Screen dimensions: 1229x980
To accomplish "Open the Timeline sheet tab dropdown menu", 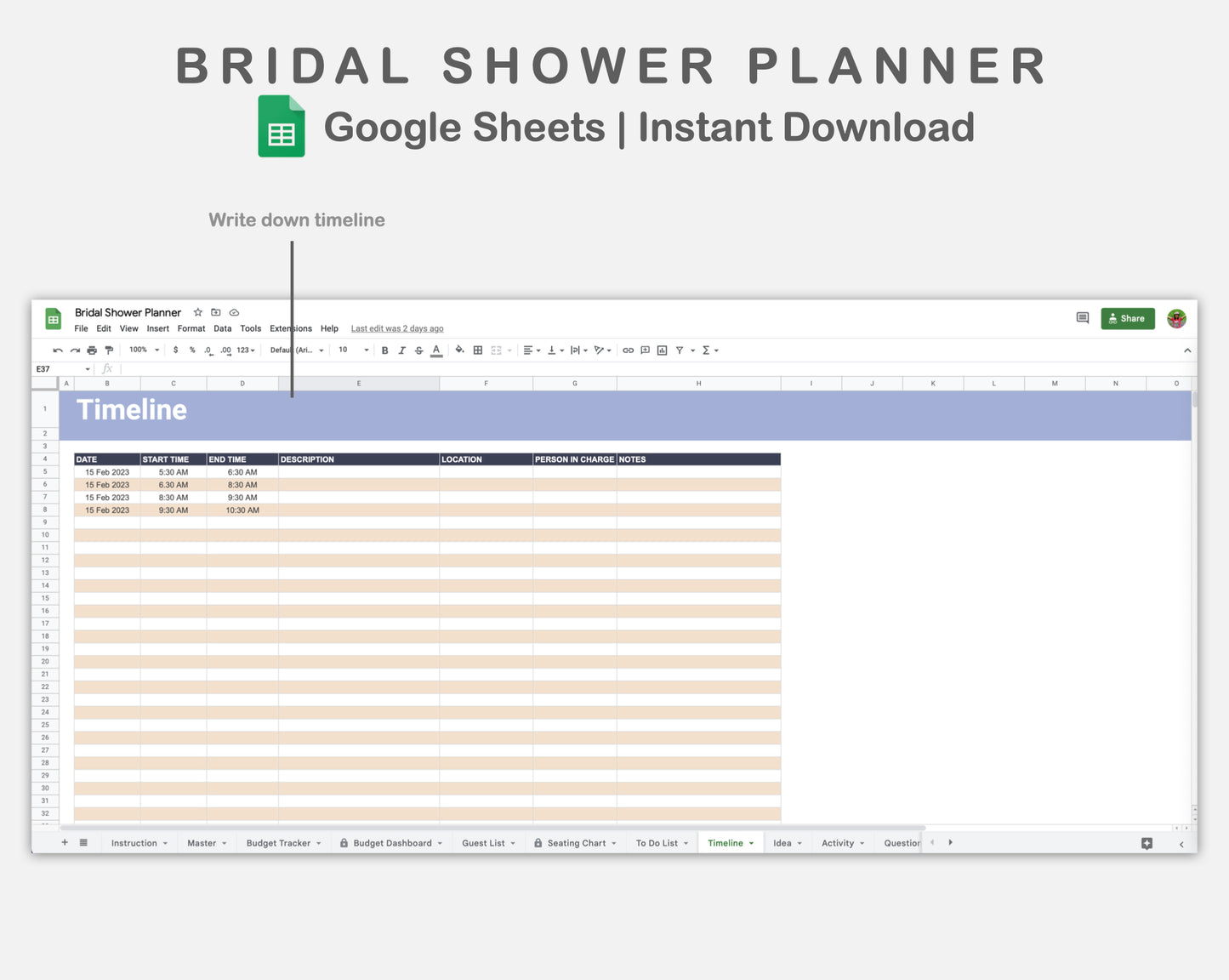I will [750, 842].
